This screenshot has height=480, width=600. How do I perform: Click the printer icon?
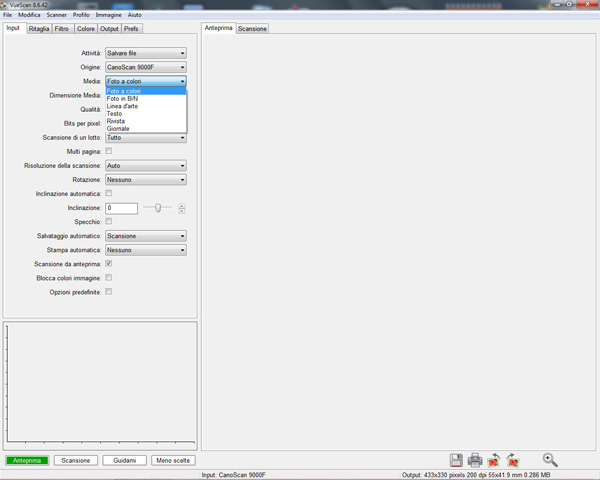click(x=475, y=460)
